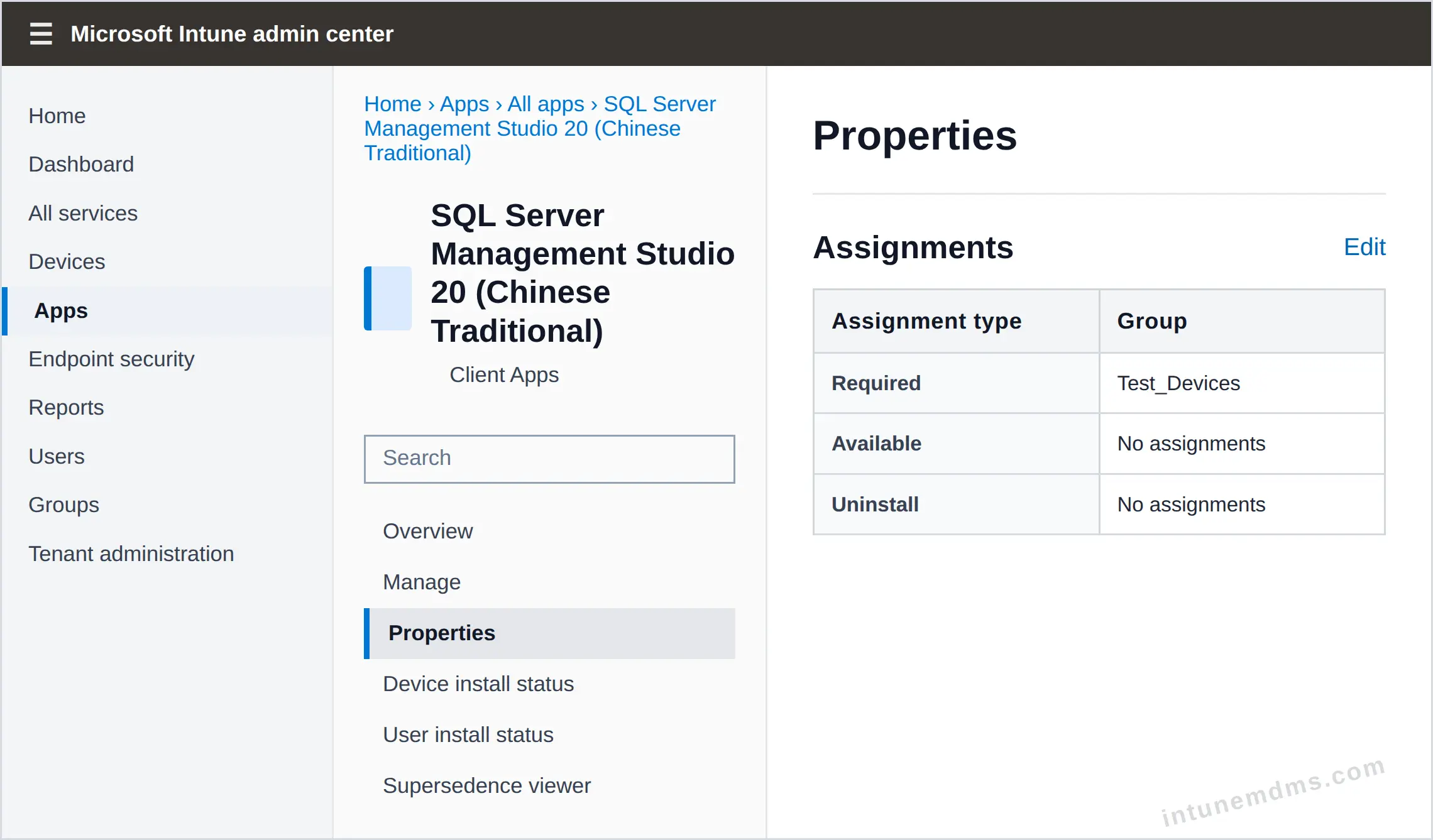Click the SQL Server Management Studio app title
This screenshot has height=840, width=1433.
[x=583, y=273]
